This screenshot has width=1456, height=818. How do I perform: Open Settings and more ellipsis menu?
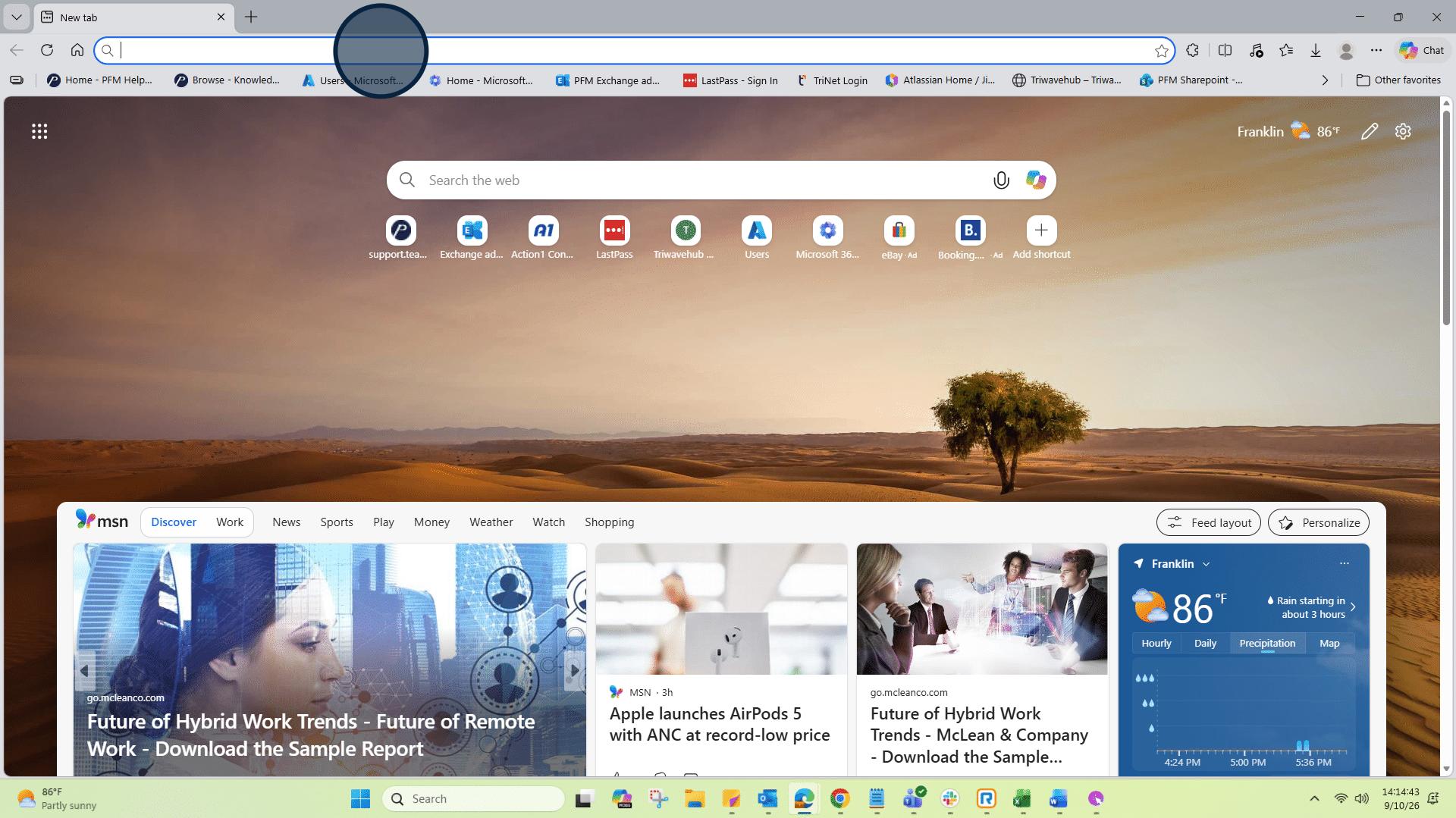pos(1376,50)
